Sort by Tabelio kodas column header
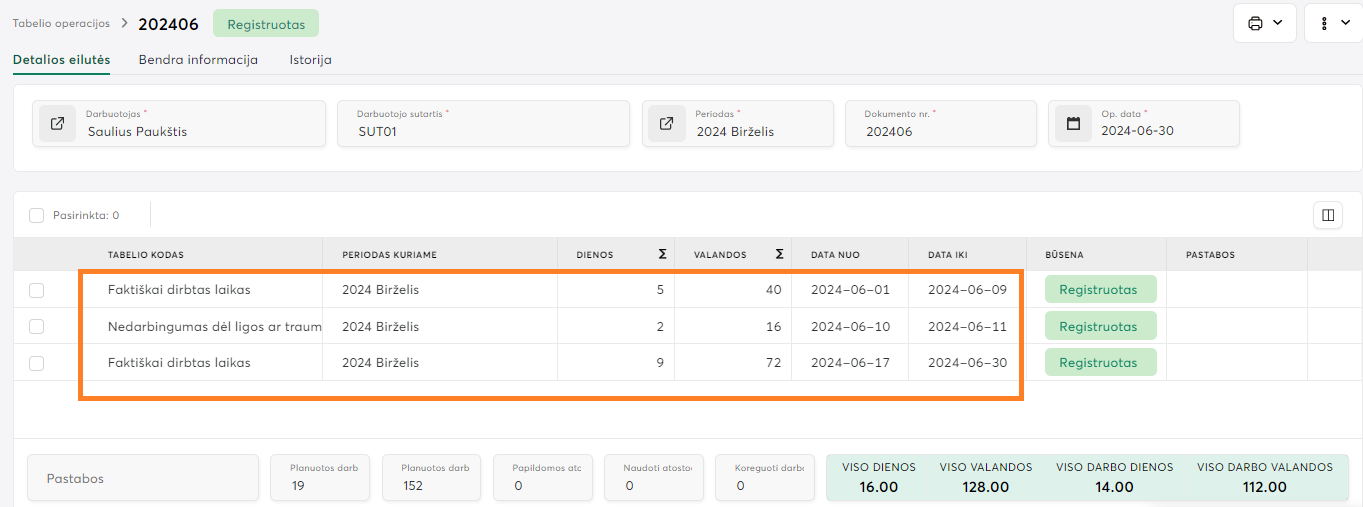 coord(146,255)
